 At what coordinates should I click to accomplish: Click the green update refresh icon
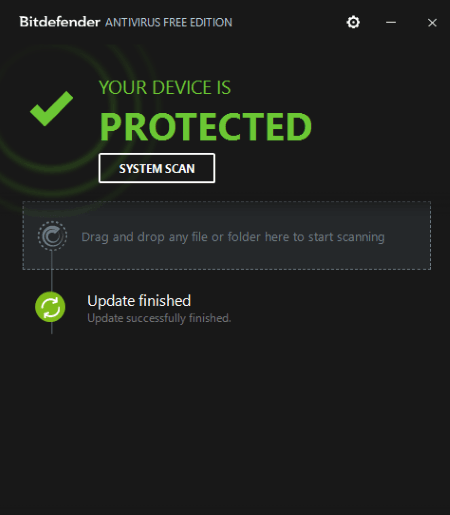click(50, 307)
